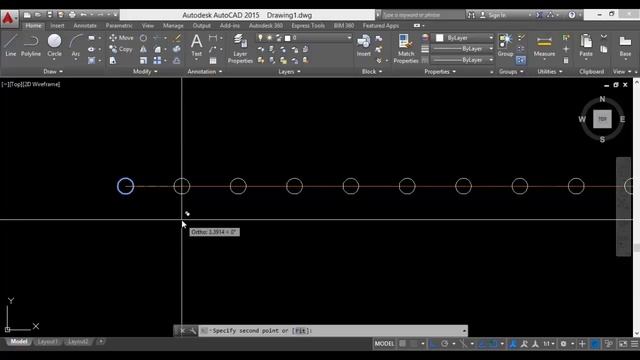Click the Erase tool in Modify
The image size is (640, 360).
[177, 38]
